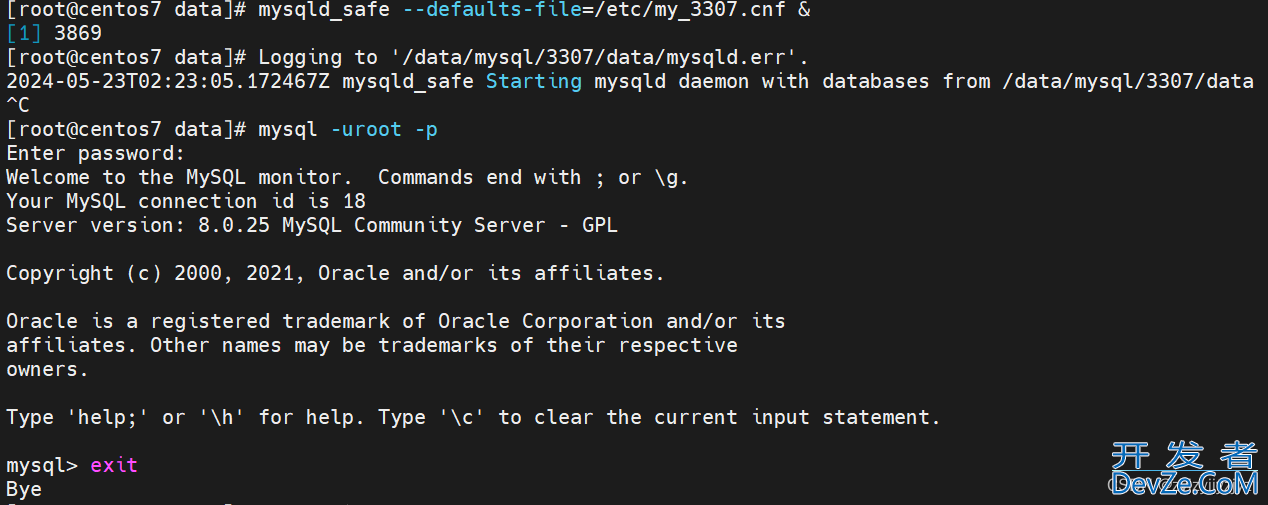The width and height of the screenshot is (1268, 505).
Task: Click the '-uroot' option text
Action: click(366, 129)
